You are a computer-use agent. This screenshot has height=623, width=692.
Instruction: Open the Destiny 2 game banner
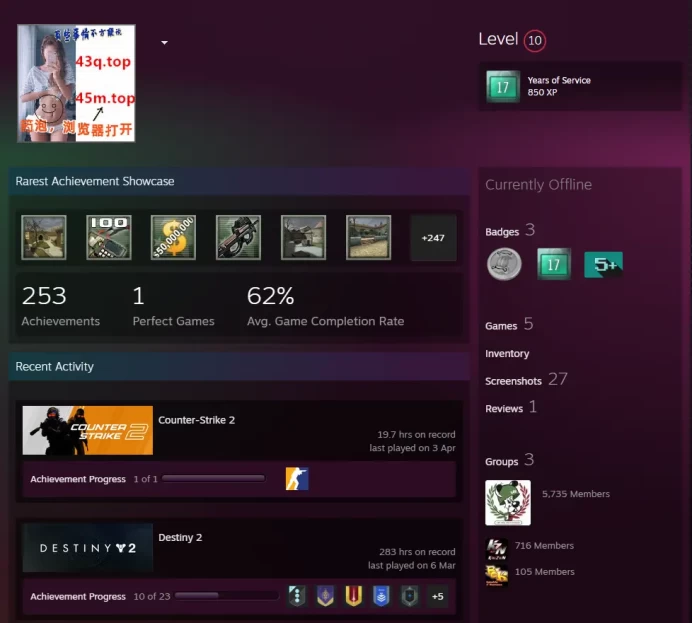click(88, 548)
